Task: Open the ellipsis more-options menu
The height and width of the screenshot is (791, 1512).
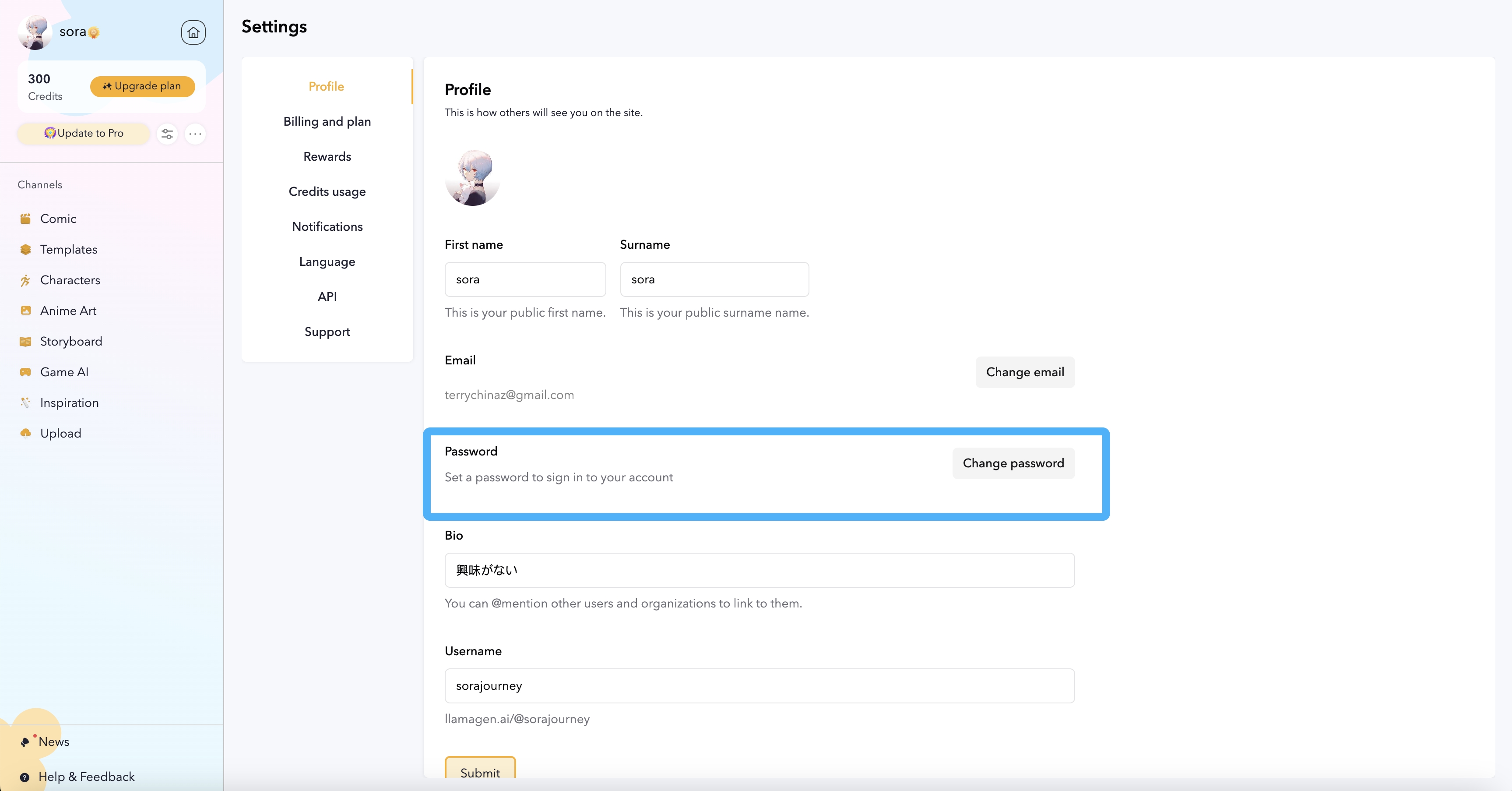Action: 195,134
